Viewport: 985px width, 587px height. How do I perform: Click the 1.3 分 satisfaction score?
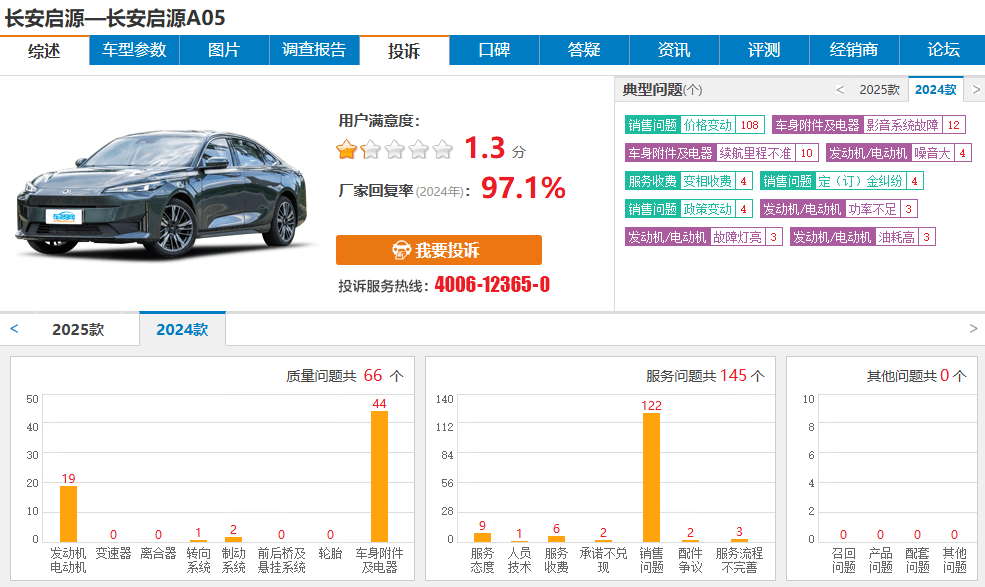495,148
